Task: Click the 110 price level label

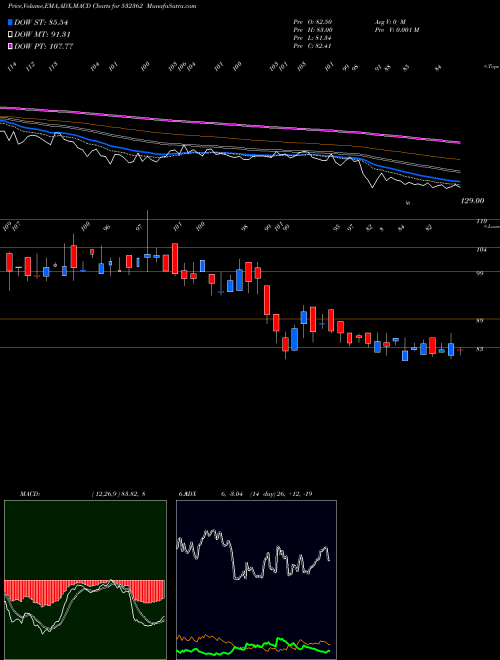Action: pos(482,221)
